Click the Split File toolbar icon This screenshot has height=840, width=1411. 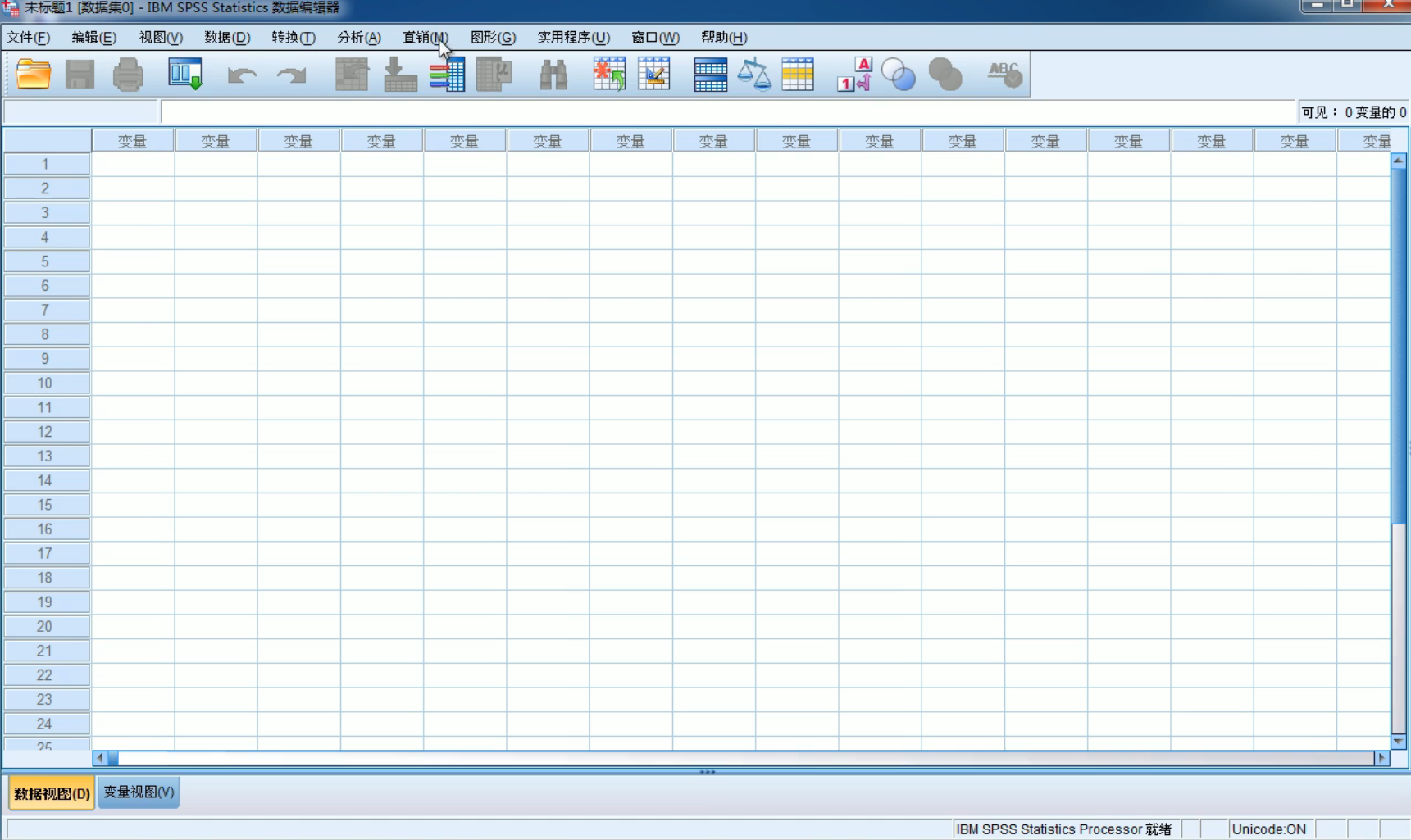(x=710, y=75)
